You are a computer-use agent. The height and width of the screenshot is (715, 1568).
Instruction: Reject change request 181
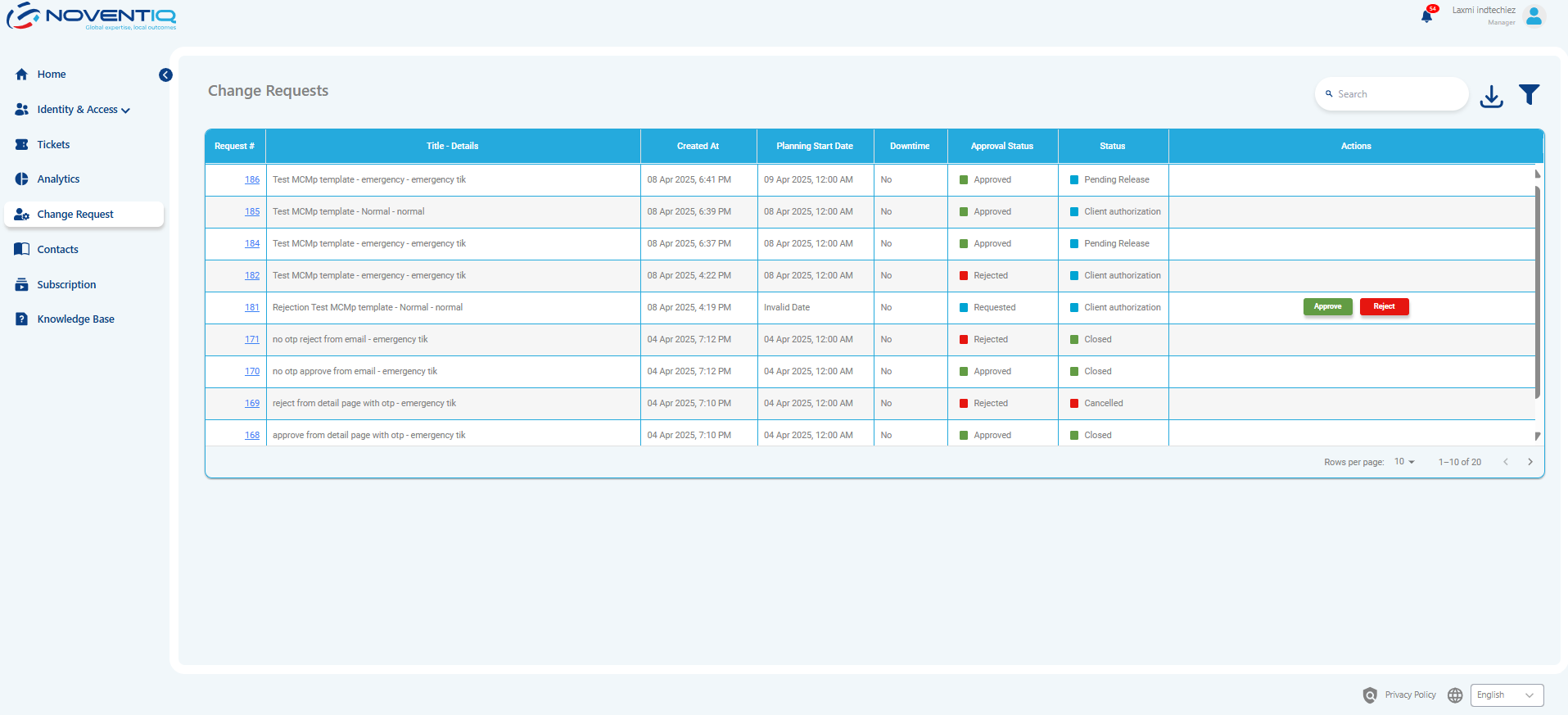(1384, 307)
